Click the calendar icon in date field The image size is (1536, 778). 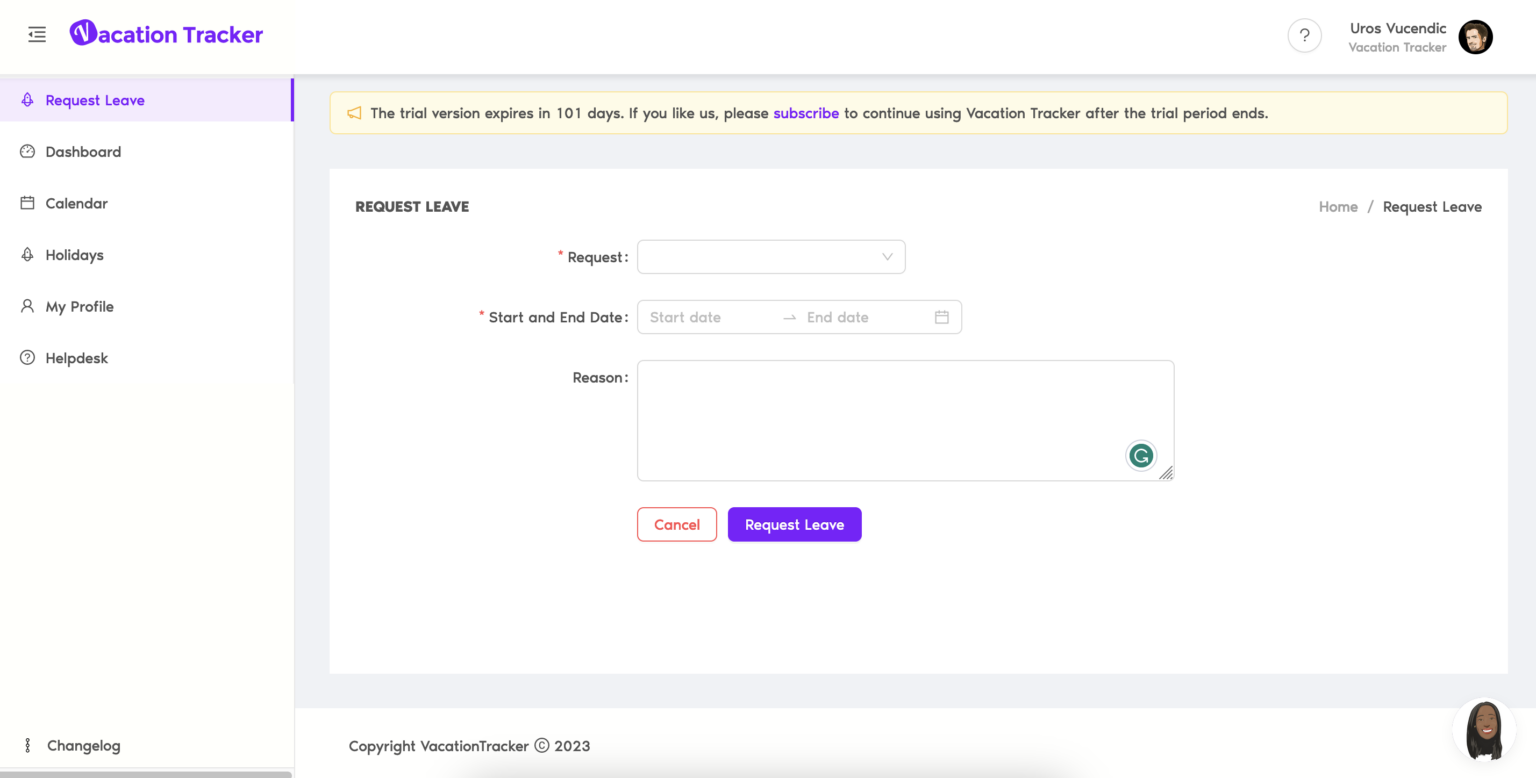click(x=941, y=317)
